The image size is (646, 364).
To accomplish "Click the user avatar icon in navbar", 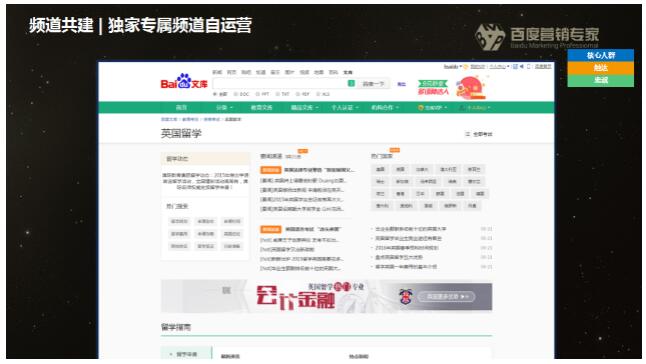I will pyautogui.click(x=462, y=107).
